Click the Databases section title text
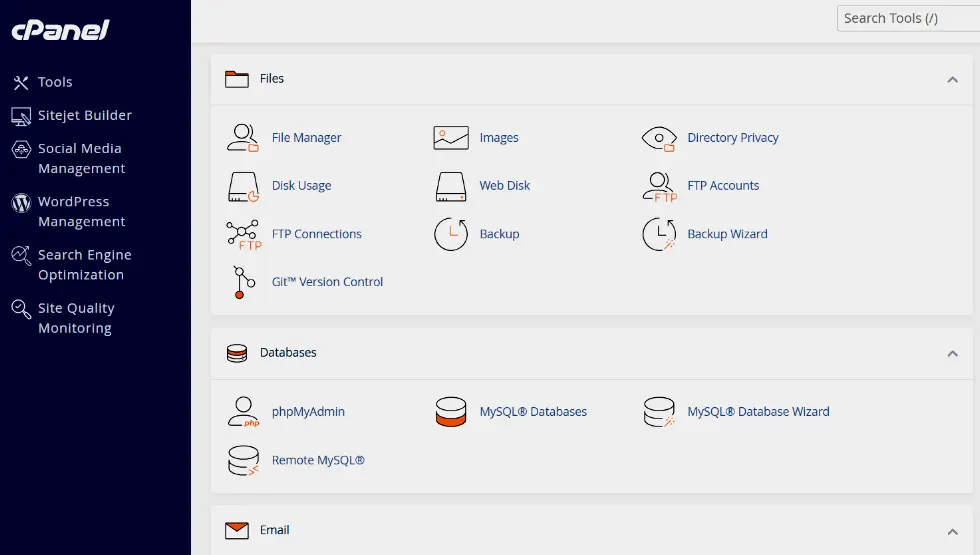The image size is (980, 555). point(288,353)
